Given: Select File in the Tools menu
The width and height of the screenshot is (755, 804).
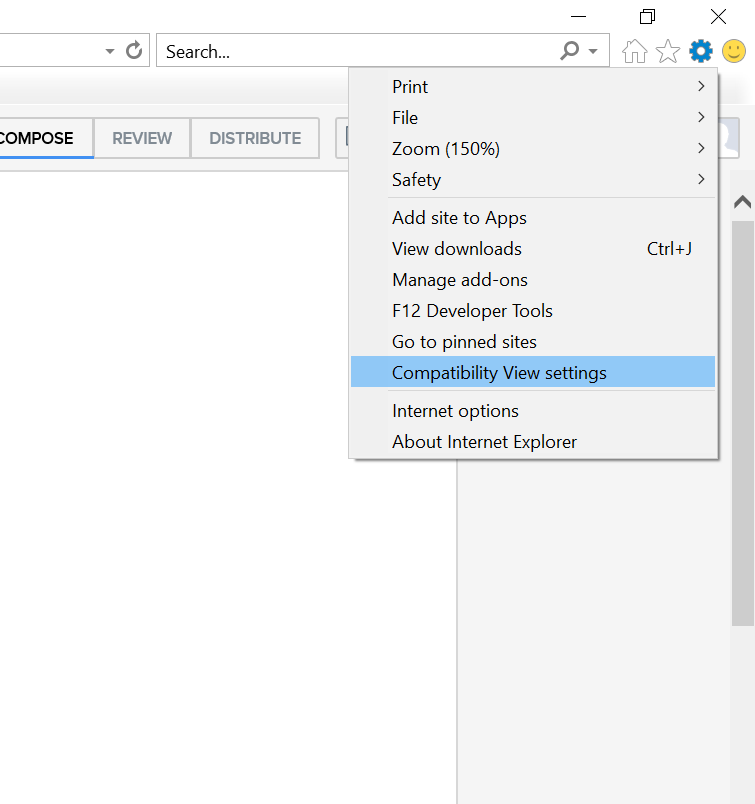Looking at the screenshot, I should click(x=533, y=117).
